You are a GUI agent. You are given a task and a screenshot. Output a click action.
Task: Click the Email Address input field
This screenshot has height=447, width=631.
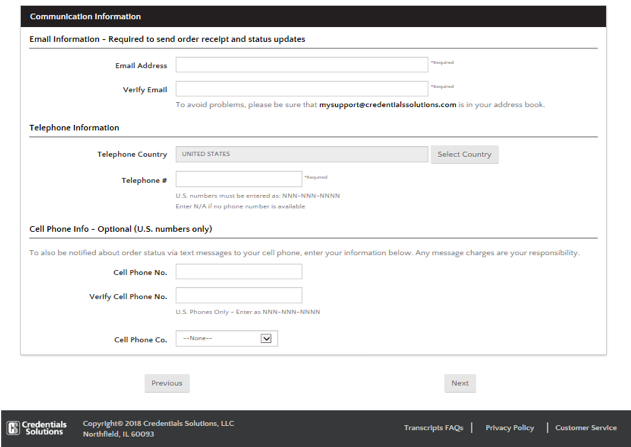click(302, 65)
